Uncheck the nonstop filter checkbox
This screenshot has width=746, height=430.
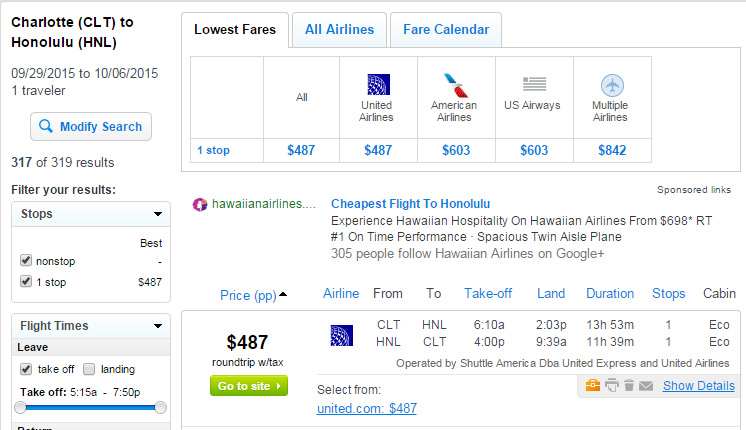26,260
